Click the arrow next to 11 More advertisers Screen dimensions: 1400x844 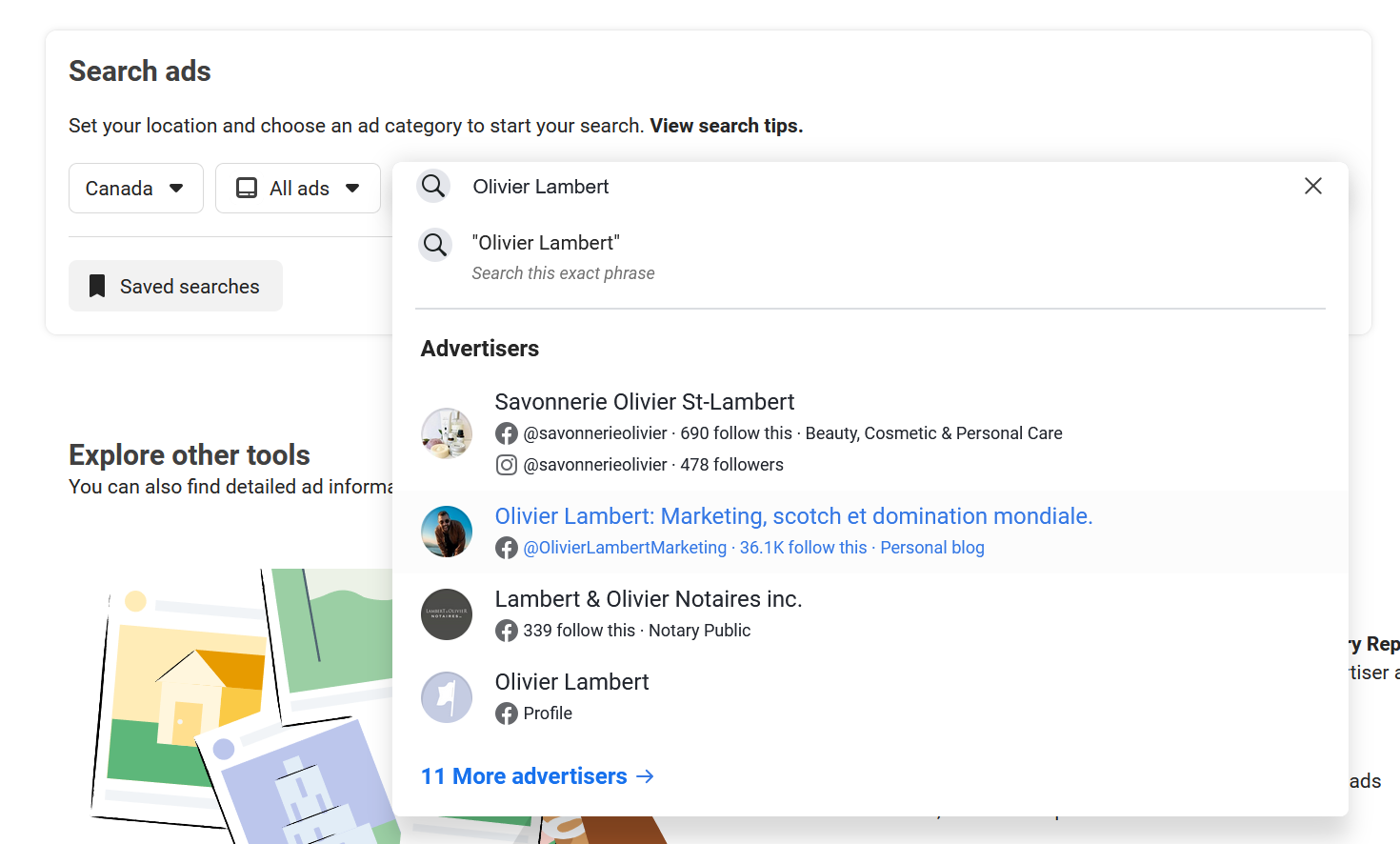pos(646,776)
